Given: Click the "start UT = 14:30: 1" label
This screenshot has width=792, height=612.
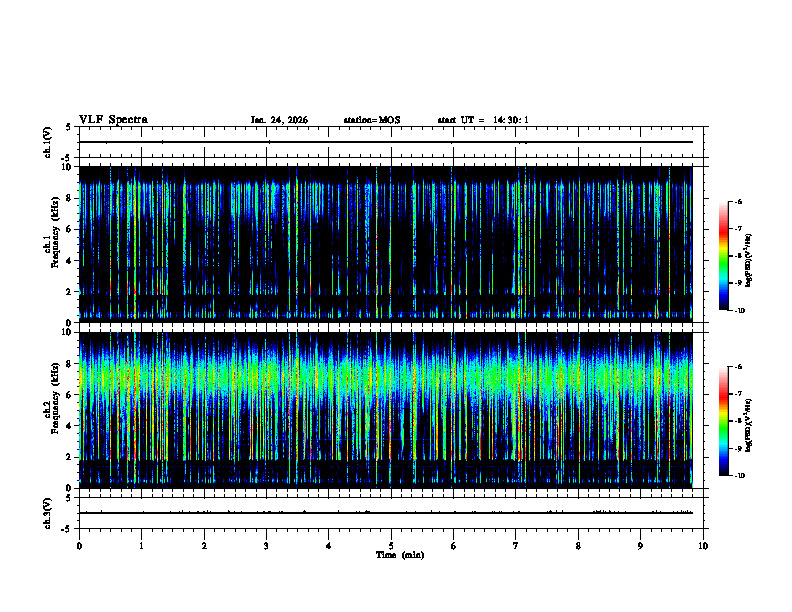Looking at the screenshot, I should (x=483, y=120).
